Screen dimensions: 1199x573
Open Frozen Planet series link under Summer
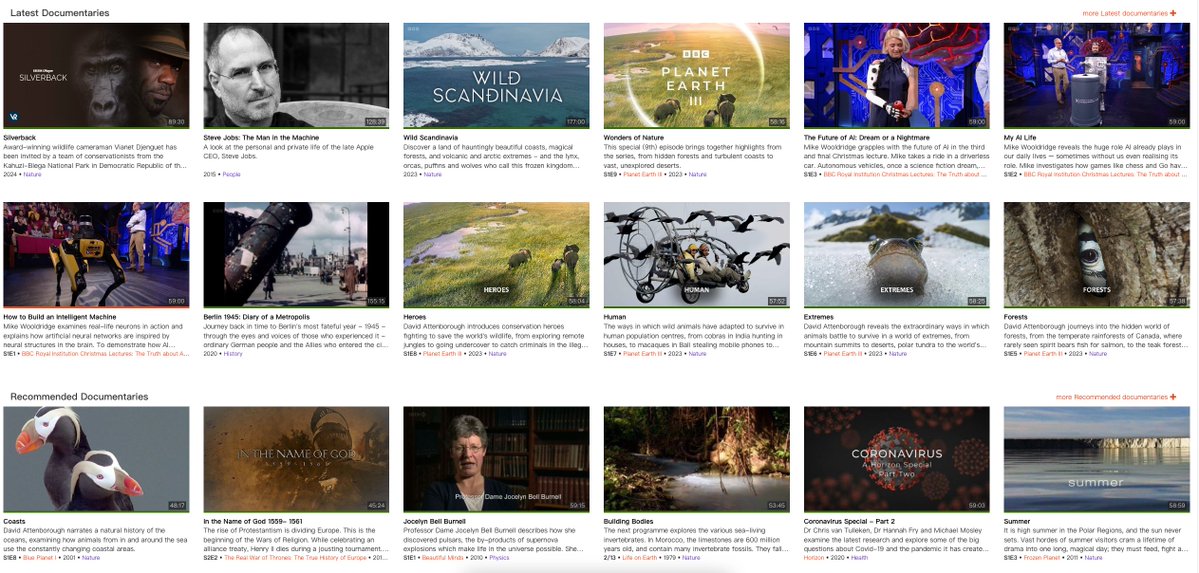coord(1043,558)
